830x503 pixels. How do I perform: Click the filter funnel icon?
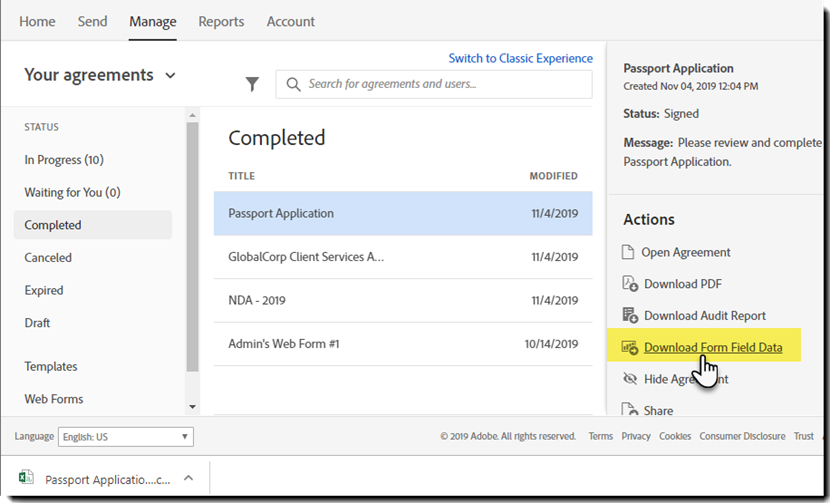[253, 85]
